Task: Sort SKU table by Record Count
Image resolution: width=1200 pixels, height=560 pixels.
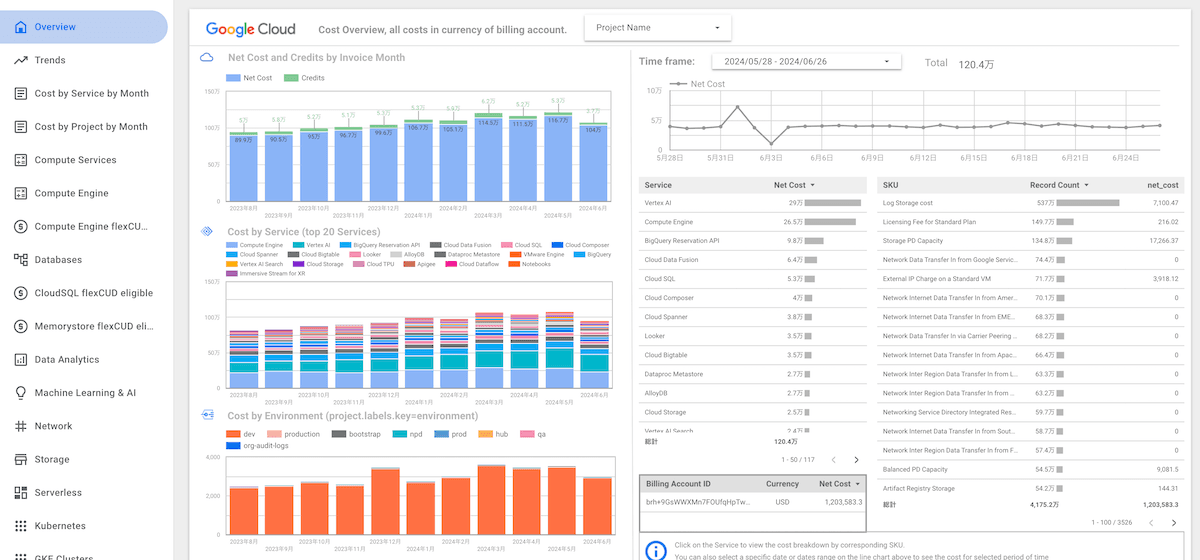Action: pyautogui.click(x=1059, y=185)
